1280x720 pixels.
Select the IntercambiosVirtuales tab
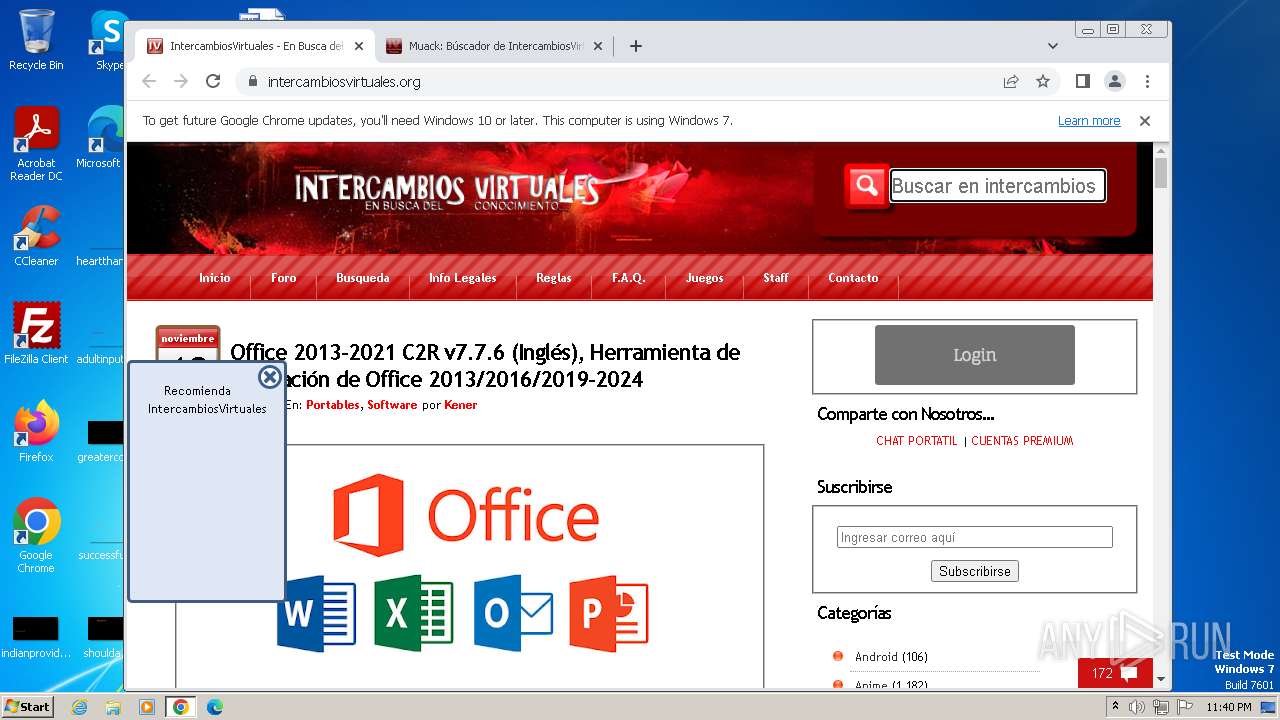point(255,46)
